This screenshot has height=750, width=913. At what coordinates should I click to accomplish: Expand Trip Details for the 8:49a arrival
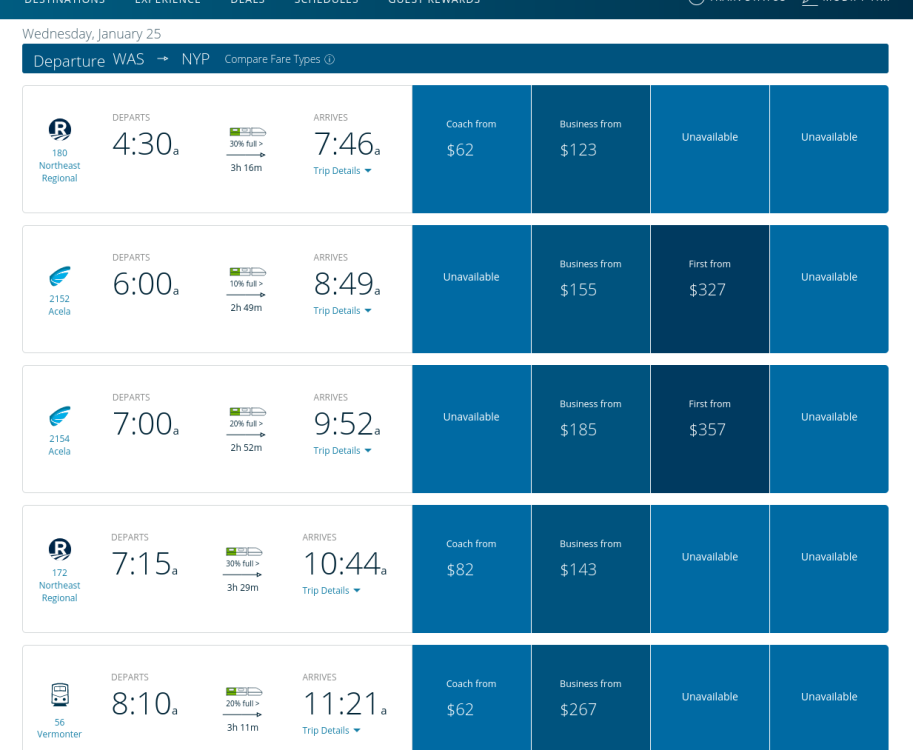pyautogui.click(x=342, y=311)
